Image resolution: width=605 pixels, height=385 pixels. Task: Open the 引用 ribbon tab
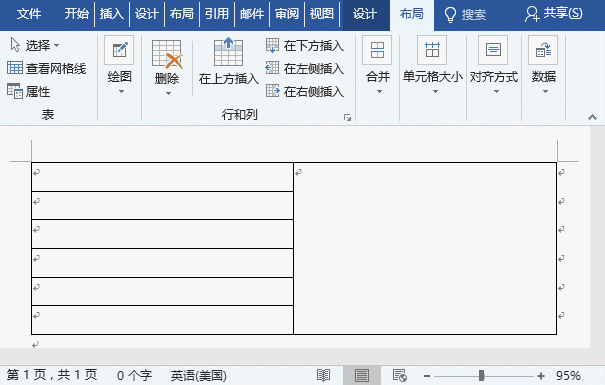click(216, 14)
